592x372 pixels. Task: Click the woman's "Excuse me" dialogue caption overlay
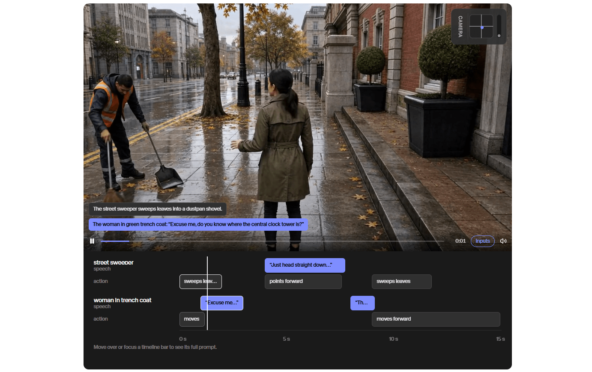coord(198,224)
